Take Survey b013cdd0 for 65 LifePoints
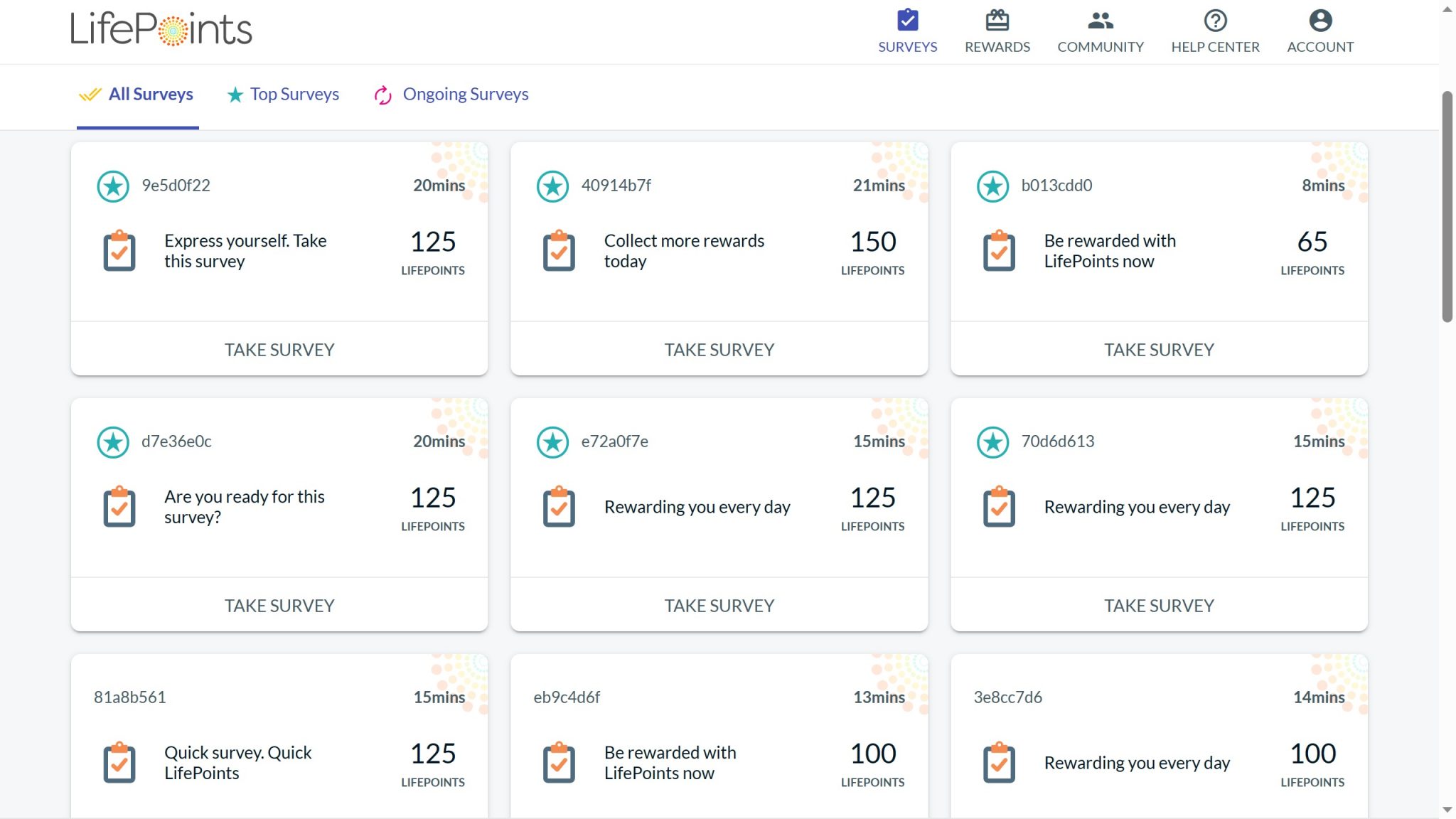 click(x=1159, y=349)
